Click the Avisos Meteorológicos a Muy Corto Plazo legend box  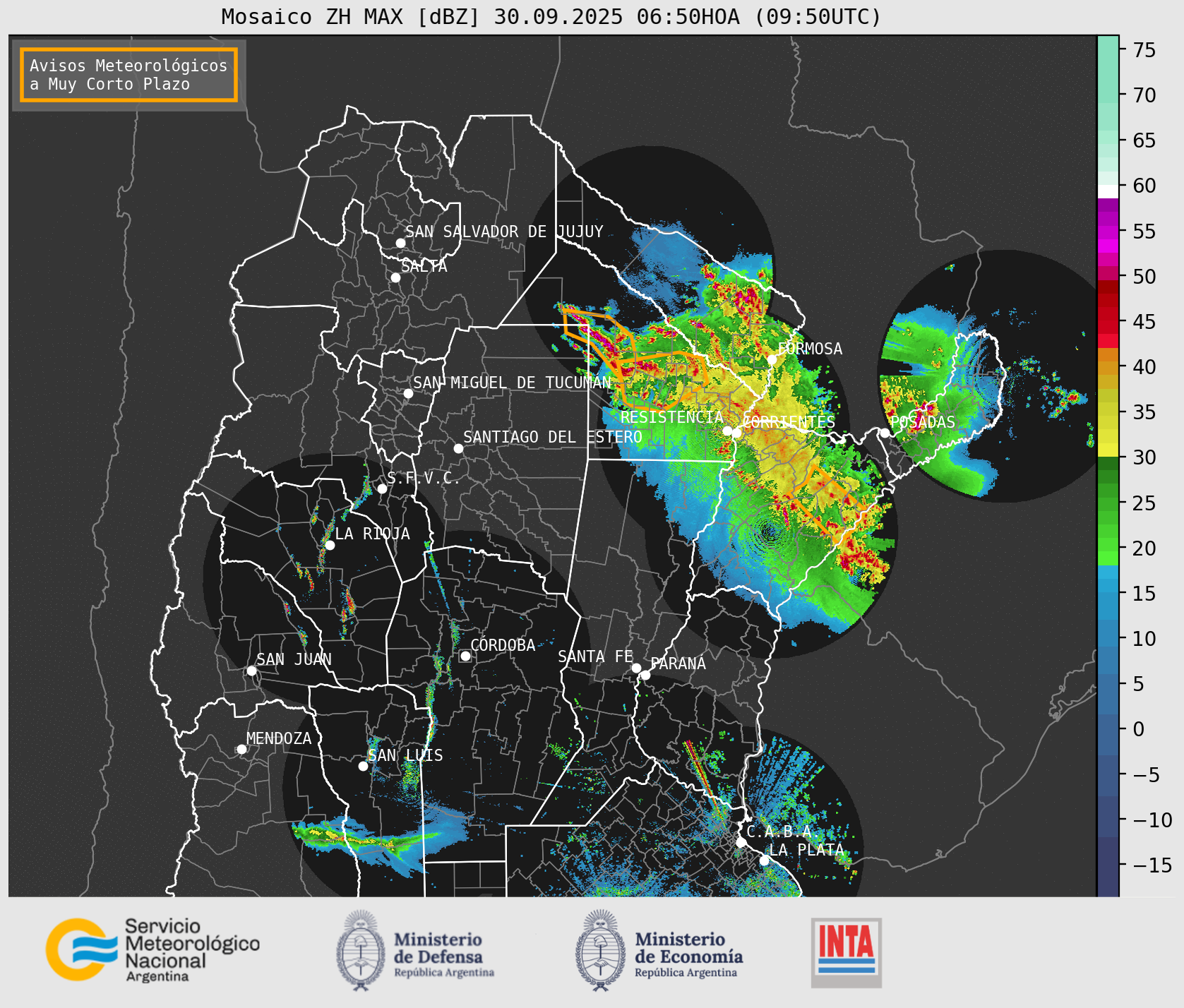coord(128,75)
